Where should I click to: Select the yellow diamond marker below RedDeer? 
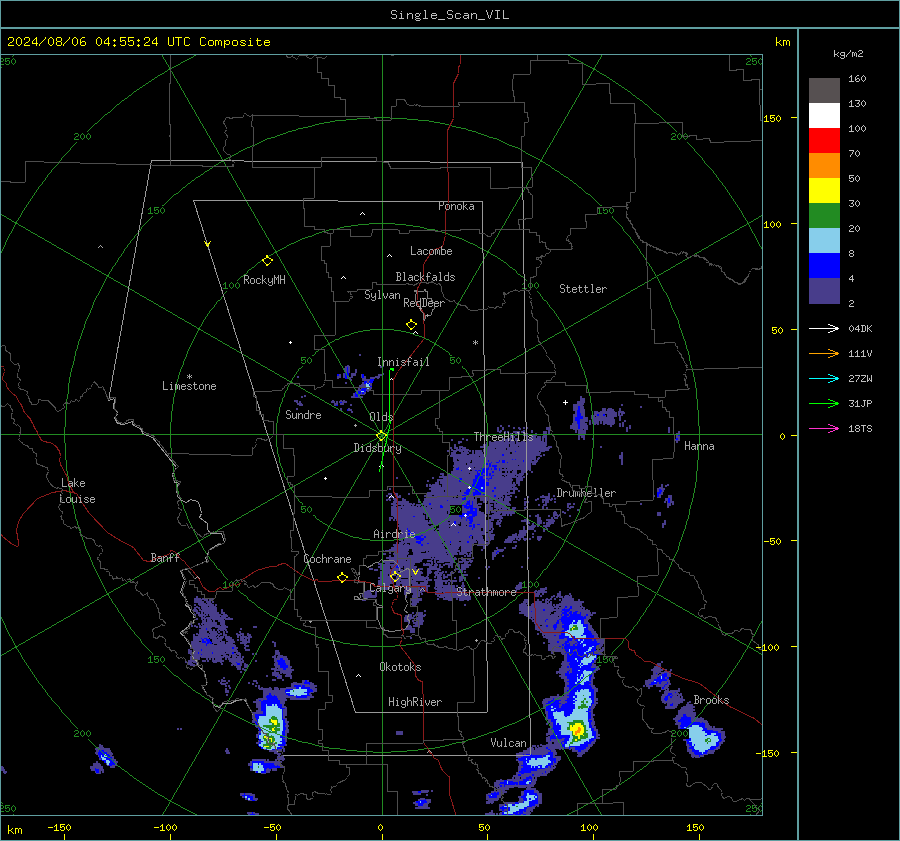(x=411, y=324)
